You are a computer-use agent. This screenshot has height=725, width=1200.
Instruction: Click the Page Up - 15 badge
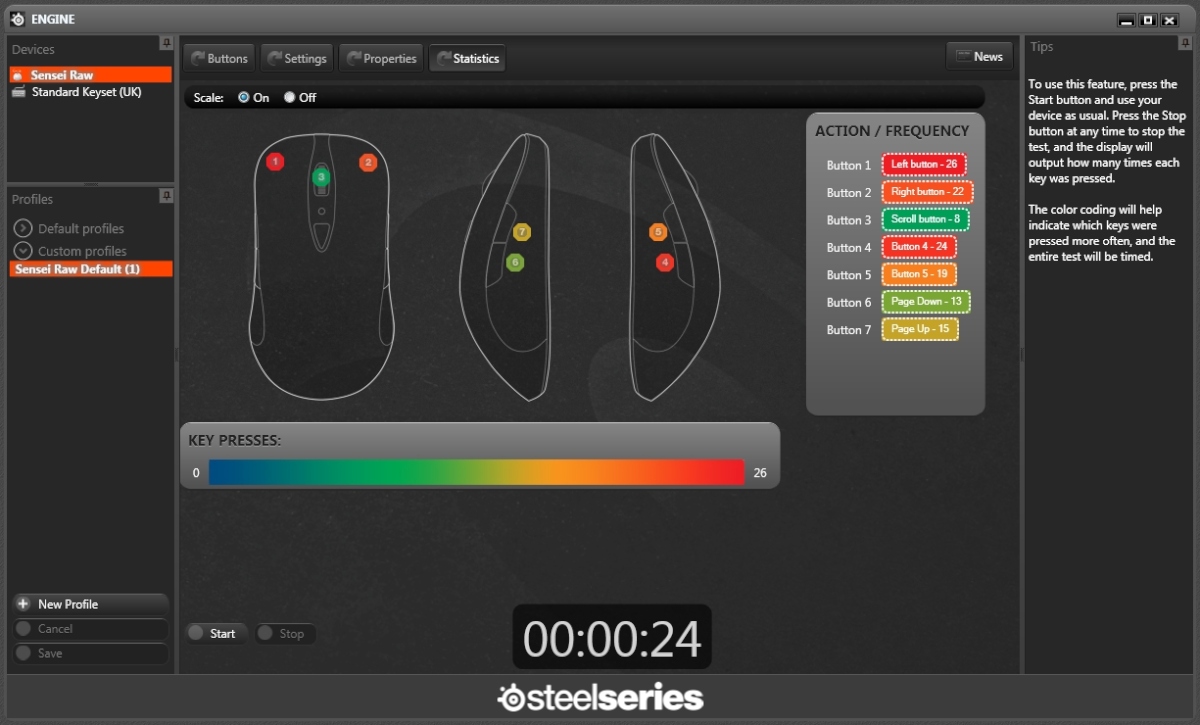pyautogui.click(x=920, y=329)
